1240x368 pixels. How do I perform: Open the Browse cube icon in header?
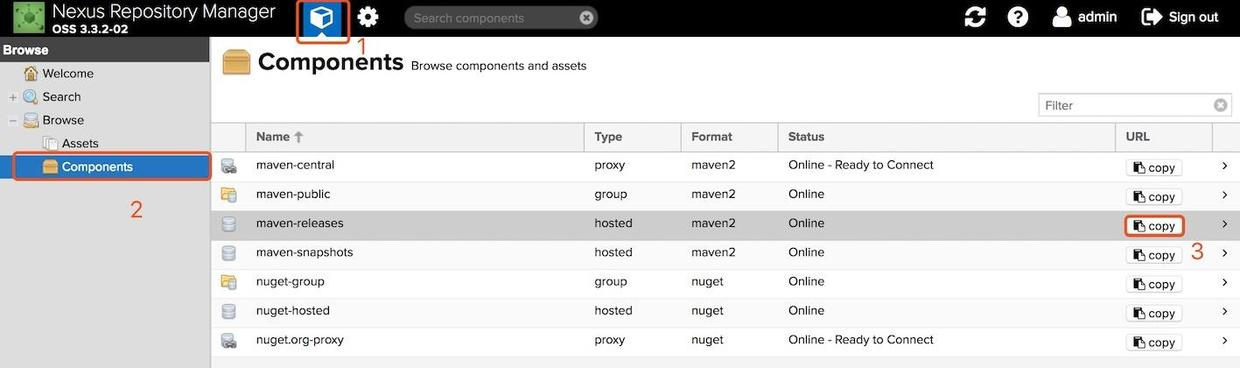(323, 18)
